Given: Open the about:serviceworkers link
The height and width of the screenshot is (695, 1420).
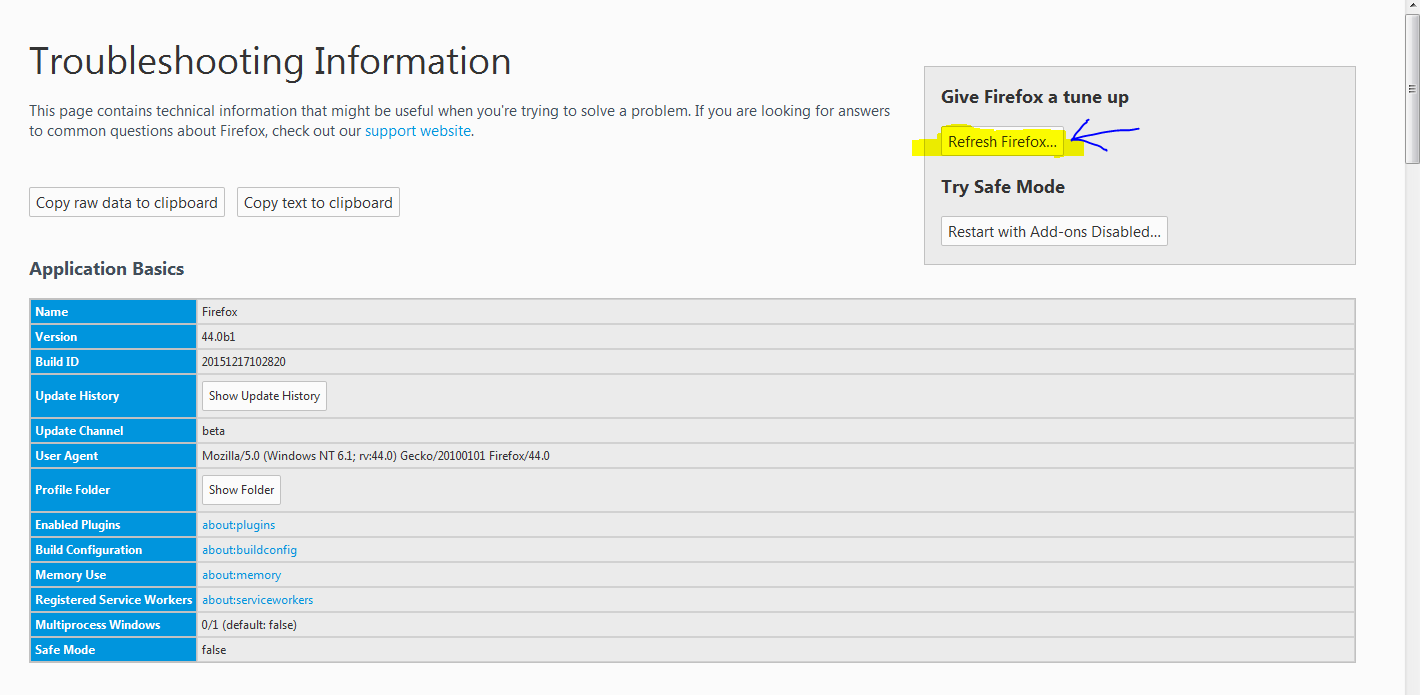Looking at the screenshot, I should click(257, 600).
